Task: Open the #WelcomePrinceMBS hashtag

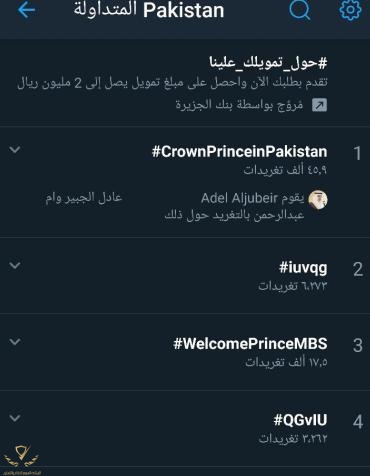Action: click(250, 344)
